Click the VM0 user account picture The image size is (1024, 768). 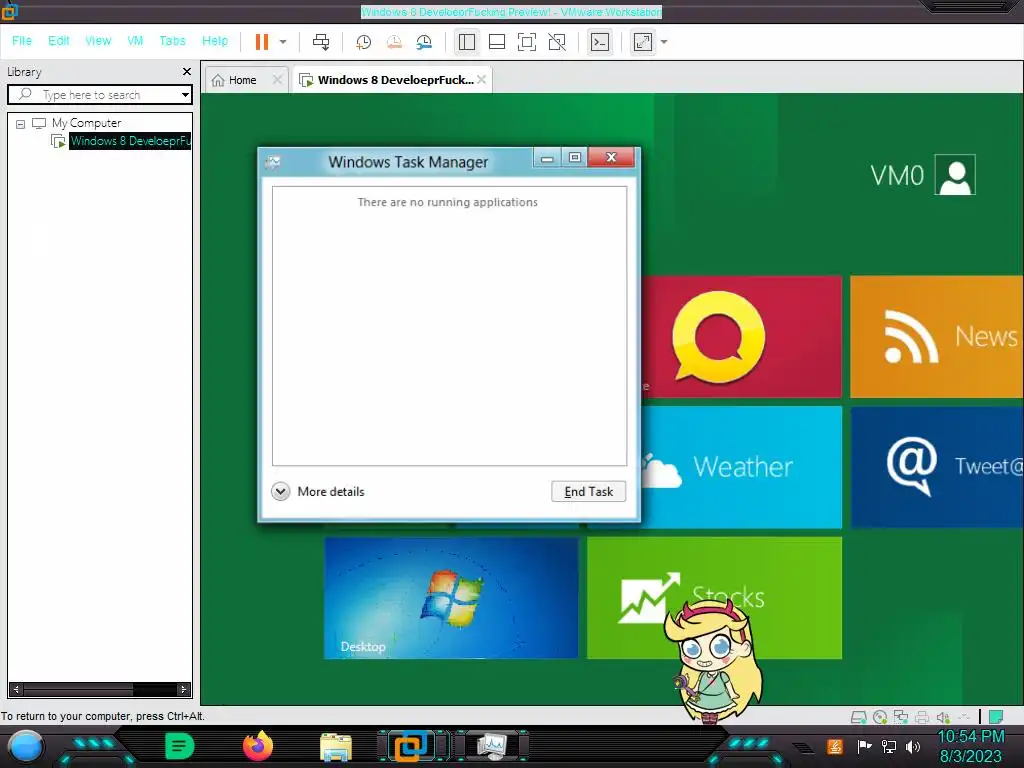click(955, 175)
